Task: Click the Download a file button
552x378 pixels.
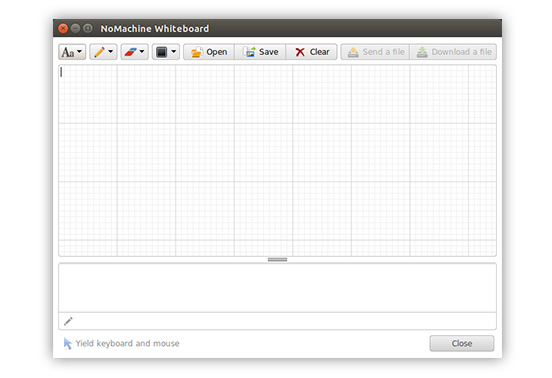Action: click(x=453, y=52)
